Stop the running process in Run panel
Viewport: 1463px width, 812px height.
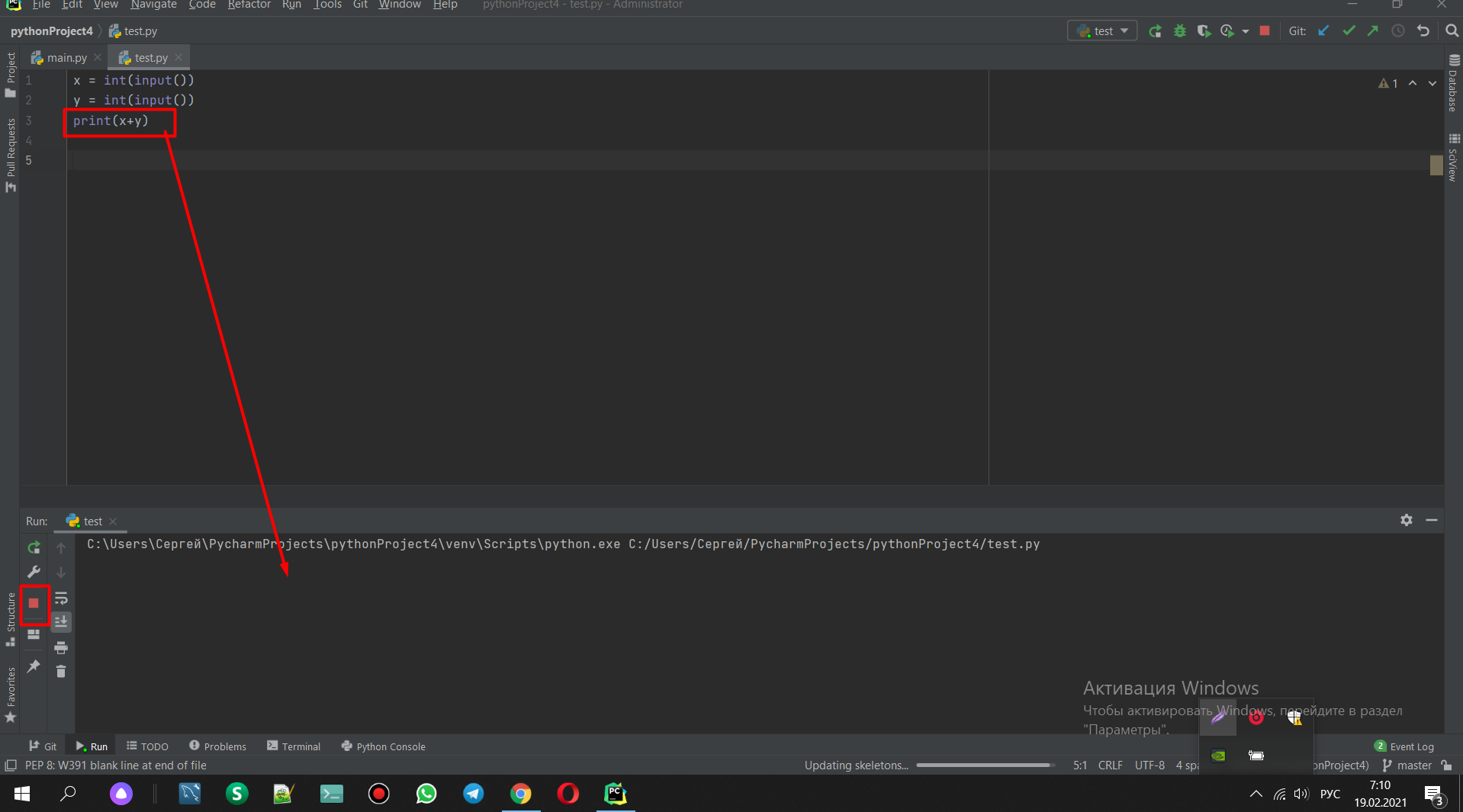[34, 603]
